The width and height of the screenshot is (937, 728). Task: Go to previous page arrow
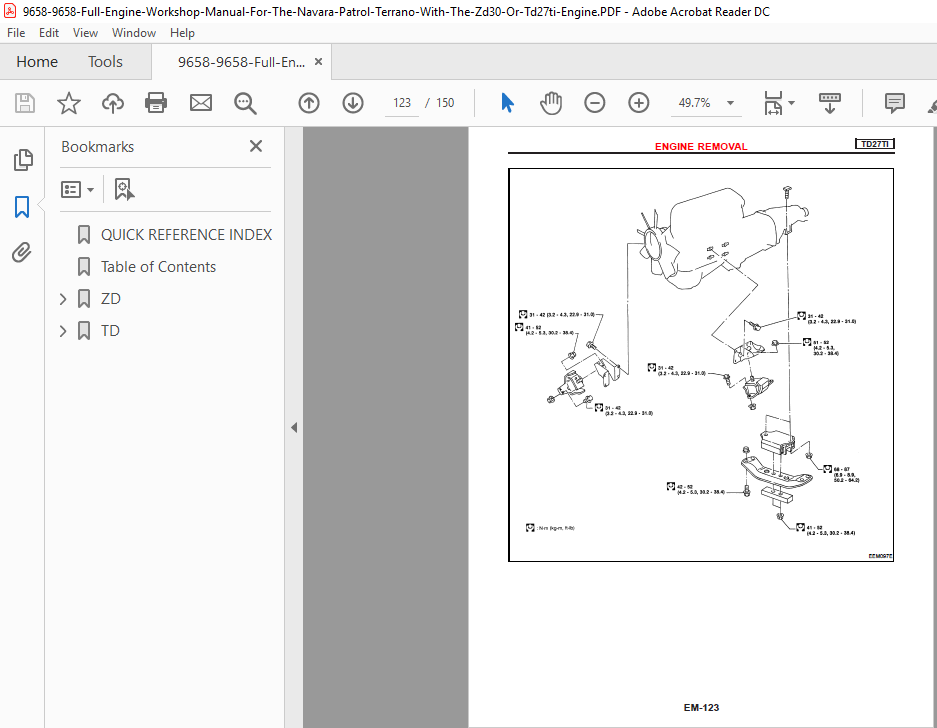[x=309, y=103]
